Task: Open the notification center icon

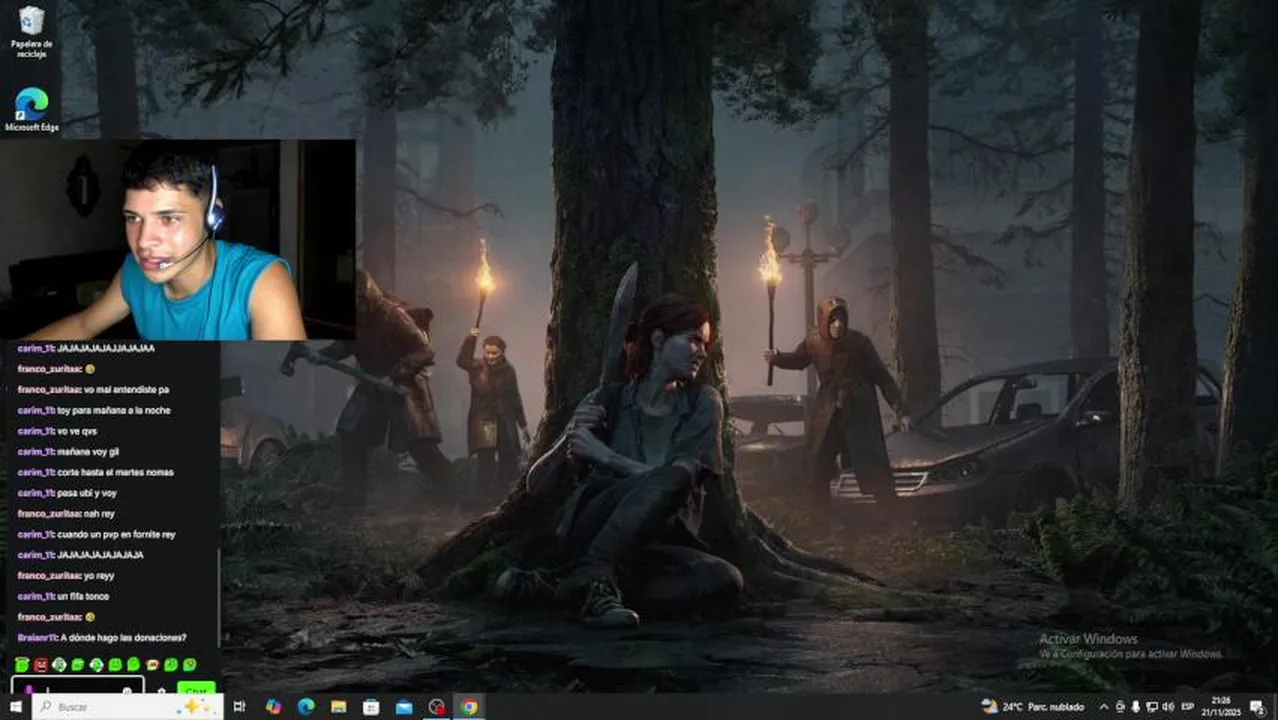Action: pos(1257,707)
